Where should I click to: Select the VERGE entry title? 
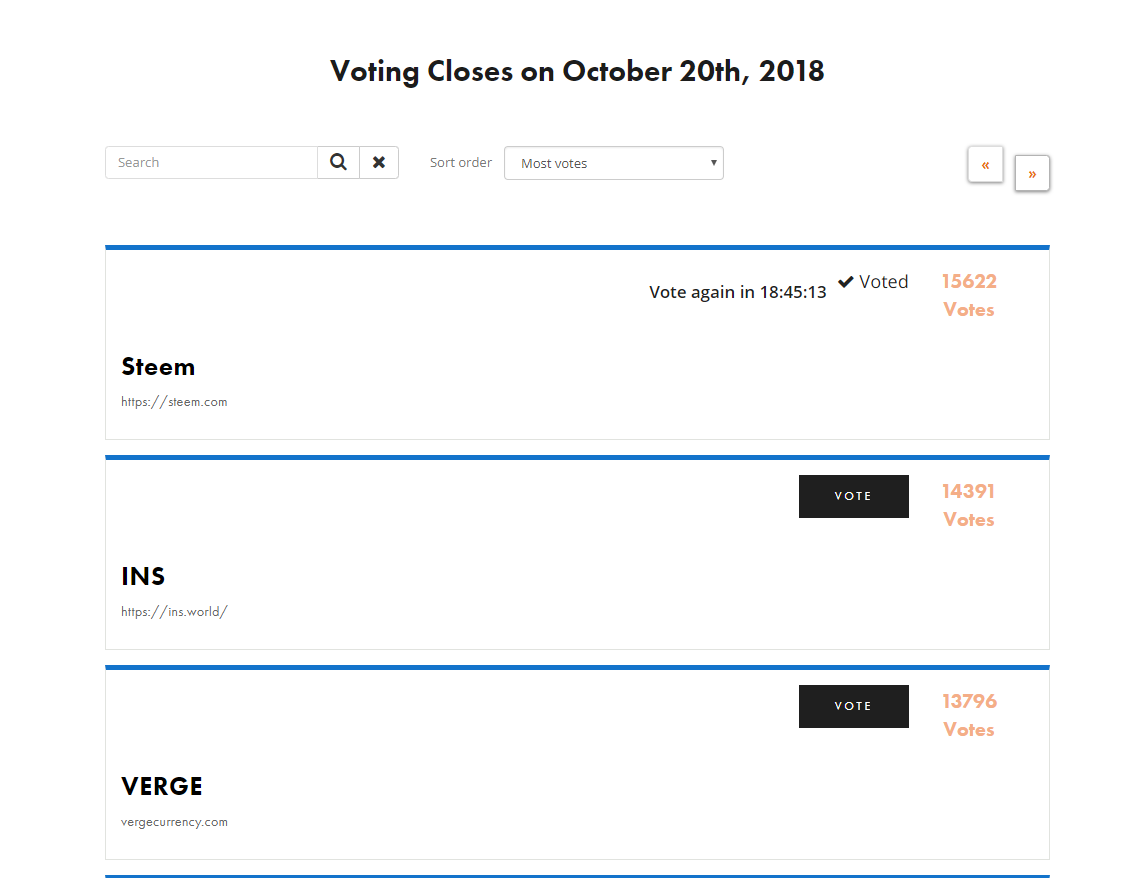tap(162, 786)
